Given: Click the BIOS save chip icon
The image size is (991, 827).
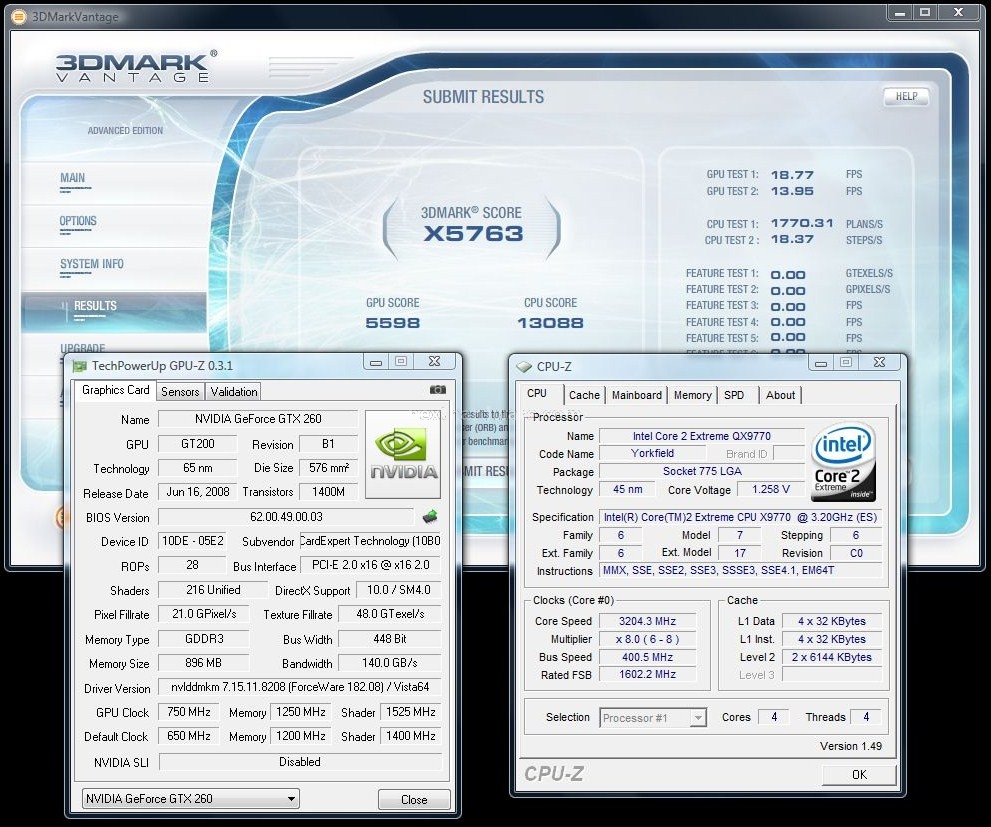Looking at the screenshot, I should click(430, 517).
